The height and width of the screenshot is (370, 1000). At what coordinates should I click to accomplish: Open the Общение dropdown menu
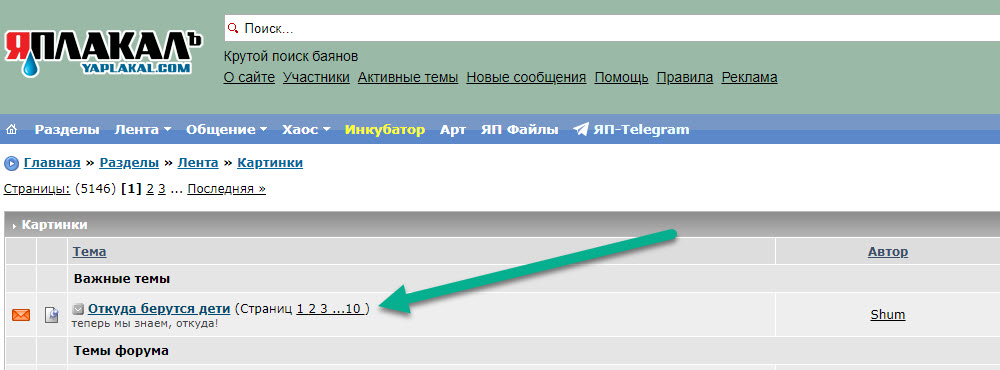pos(226,130)
